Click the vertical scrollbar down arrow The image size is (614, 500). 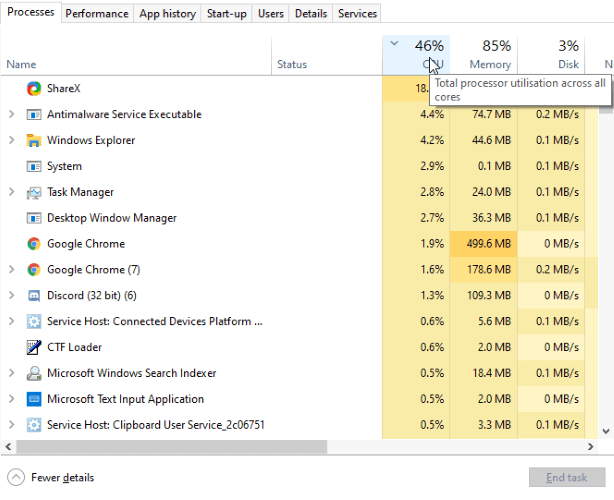click(606, 431)
